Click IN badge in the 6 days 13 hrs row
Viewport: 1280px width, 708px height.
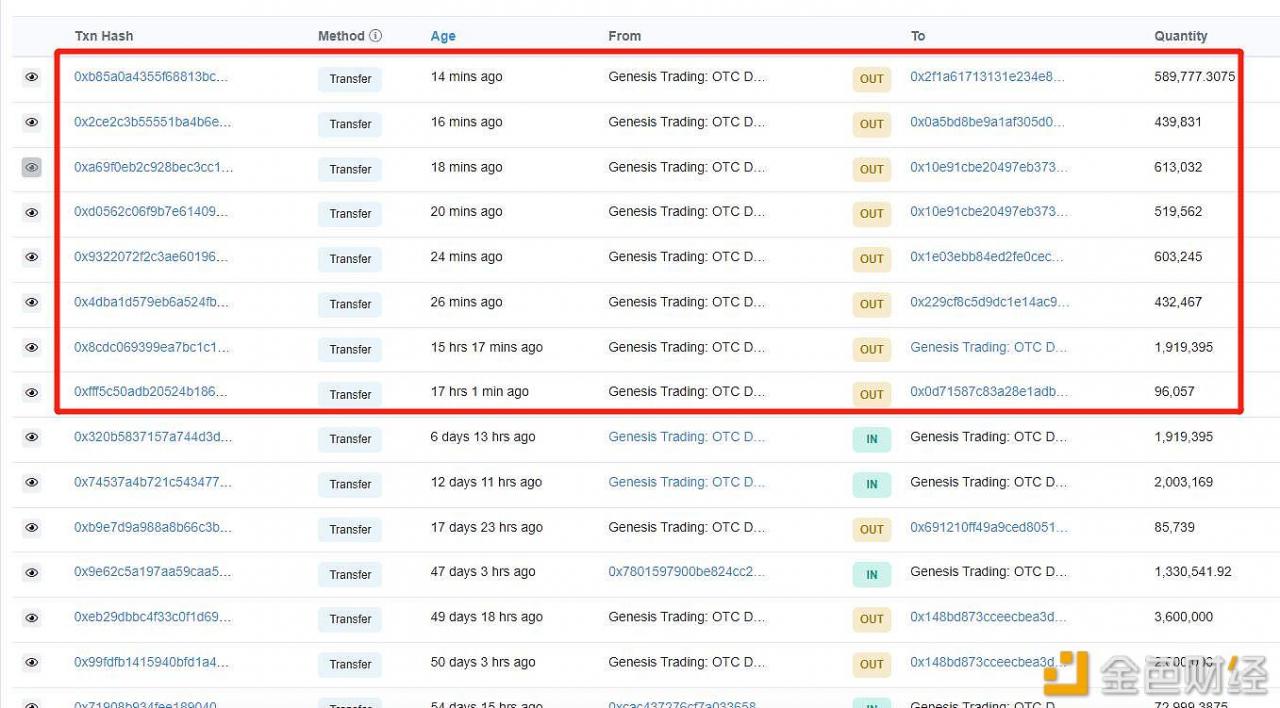tap(871, 439)
